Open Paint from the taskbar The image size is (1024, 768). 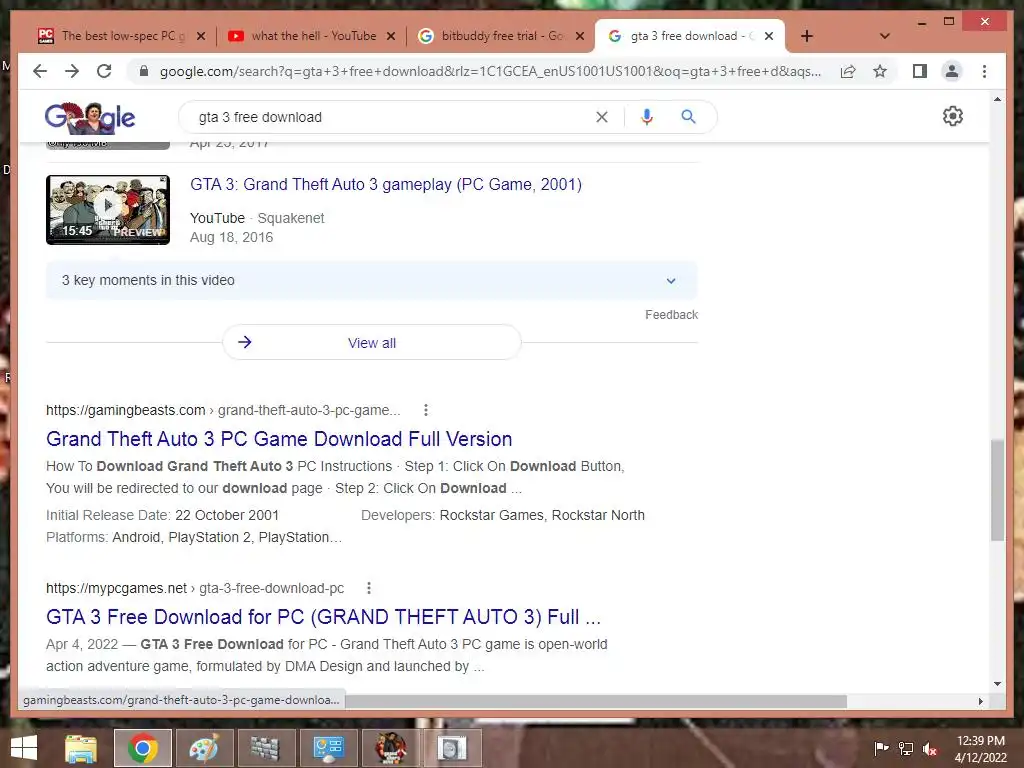coord(204,748)
